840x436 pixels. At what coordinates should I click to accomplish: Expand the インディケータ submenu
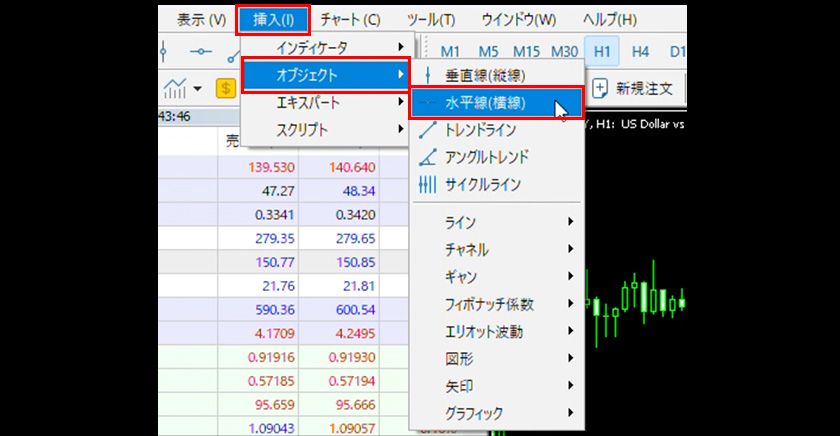326,47
